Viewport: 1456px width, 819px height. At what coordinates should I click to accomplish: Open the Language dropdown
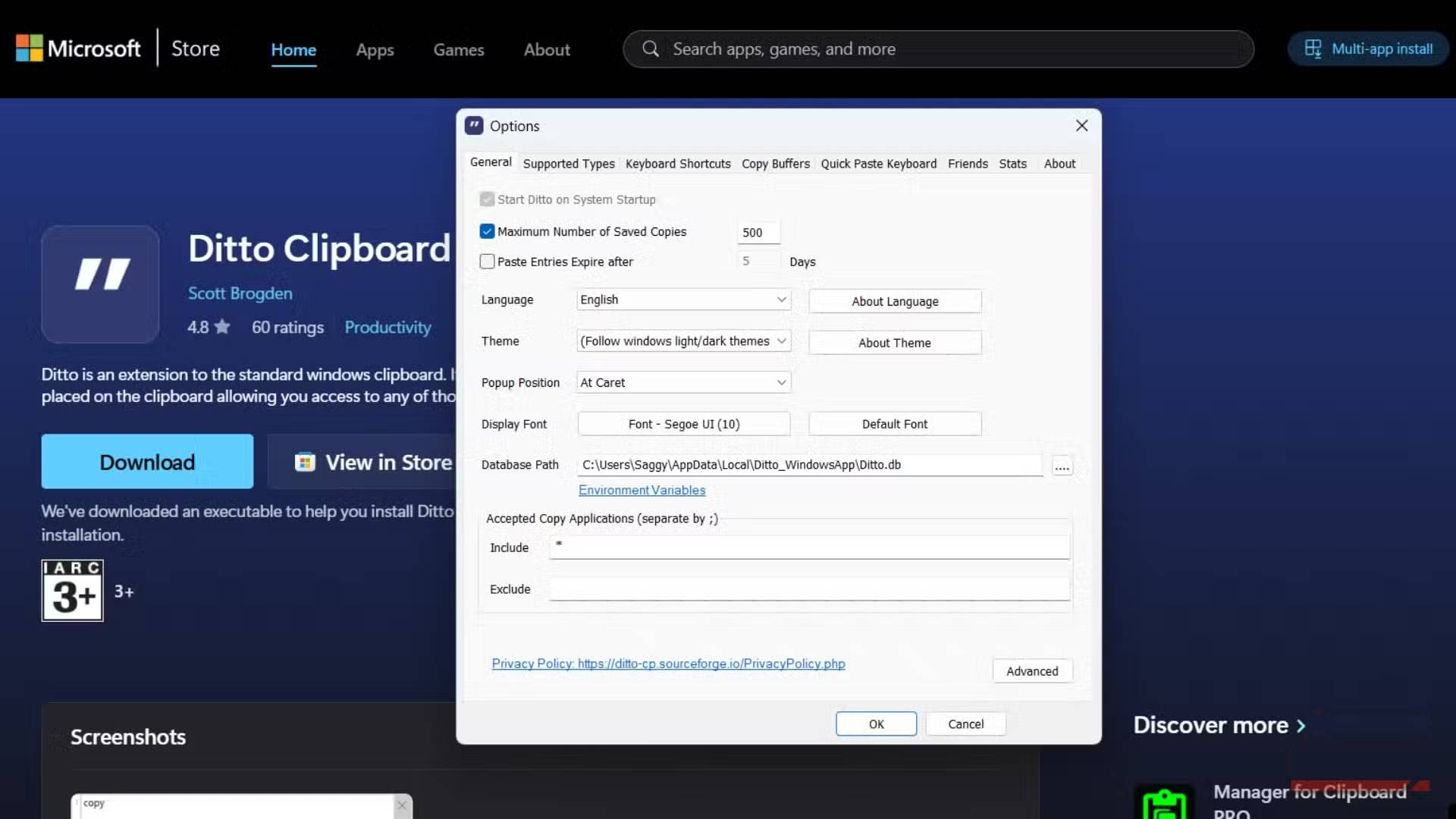click(683, 300)
